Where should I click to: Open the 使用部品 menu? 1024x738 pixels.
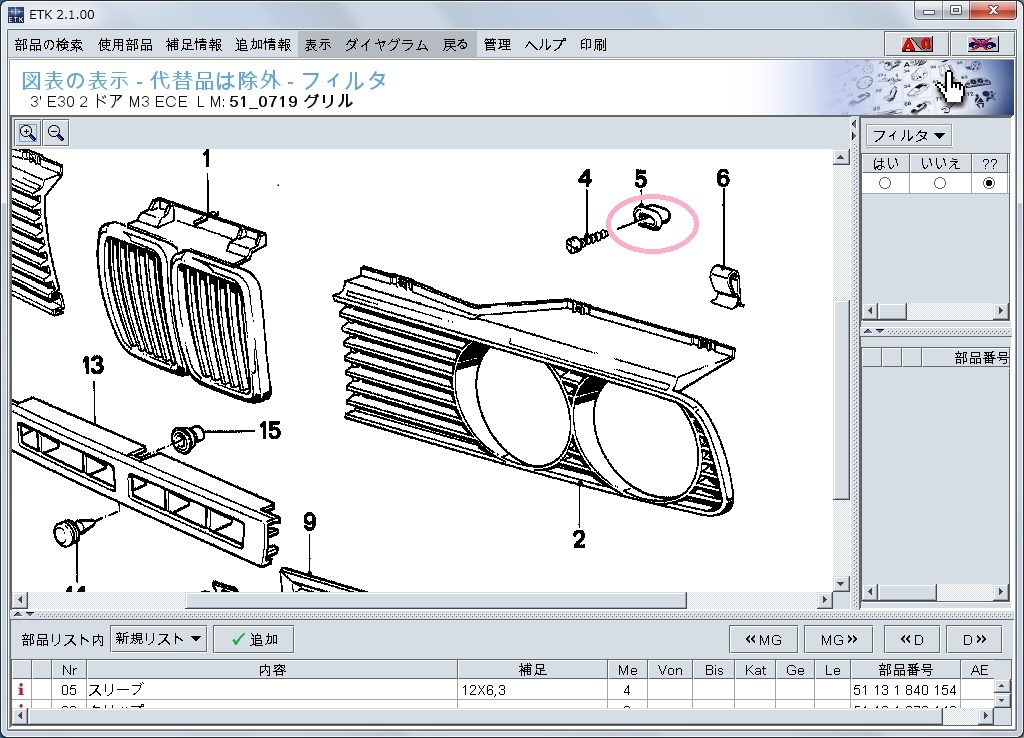[x=125, y=44]
